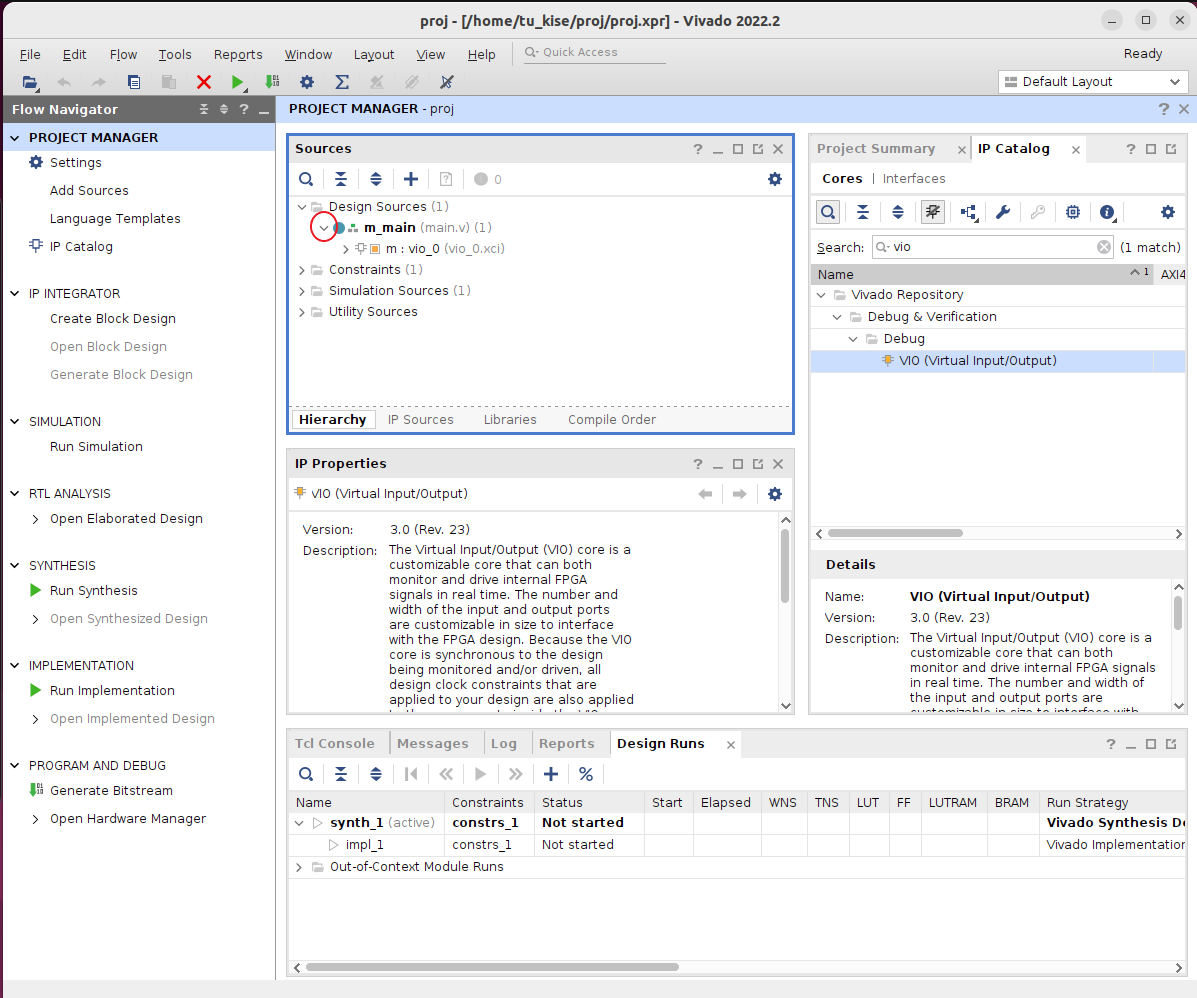
Task: Collapse all in the Design Runs toolbar
Action: tap(341, 774)
